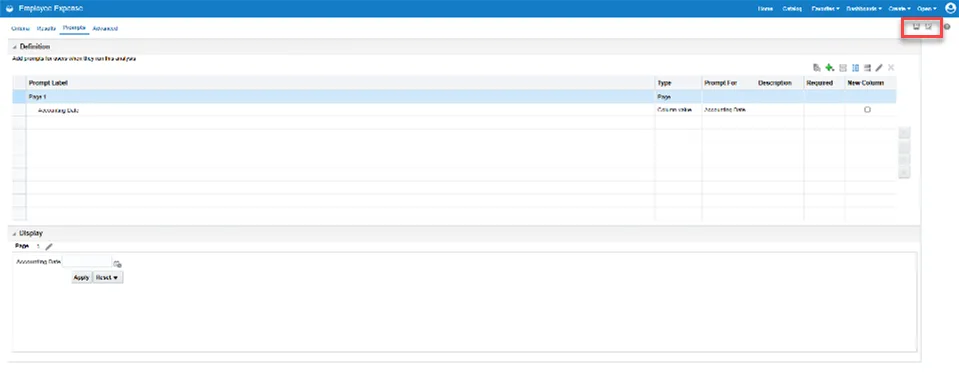Click the Description column header

pyautogui.click(x=775, y=83)
